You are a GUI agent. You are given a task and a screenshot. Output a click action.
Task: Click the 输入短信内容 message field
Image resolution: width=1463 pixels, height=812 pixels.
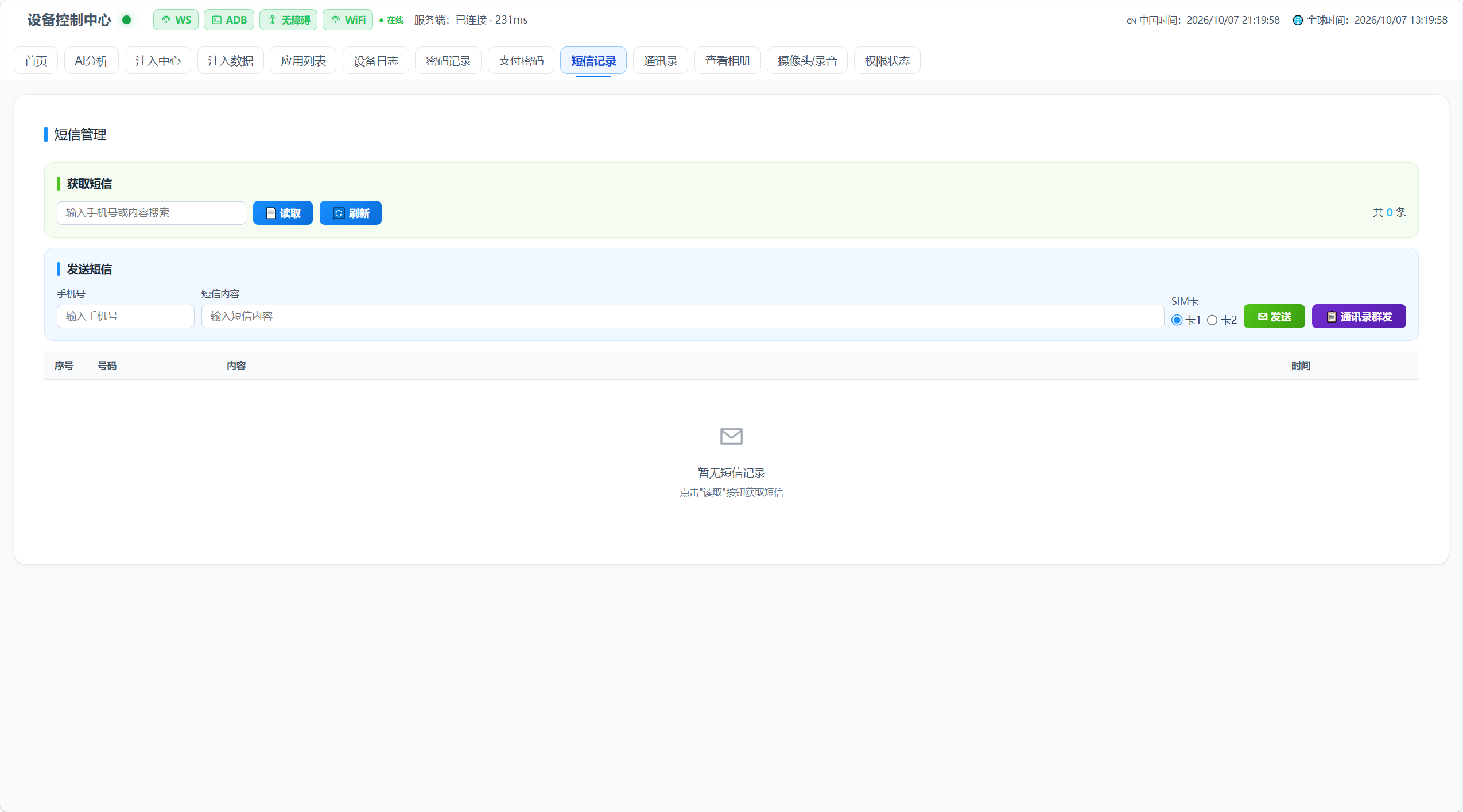click(x=683, y=316)
